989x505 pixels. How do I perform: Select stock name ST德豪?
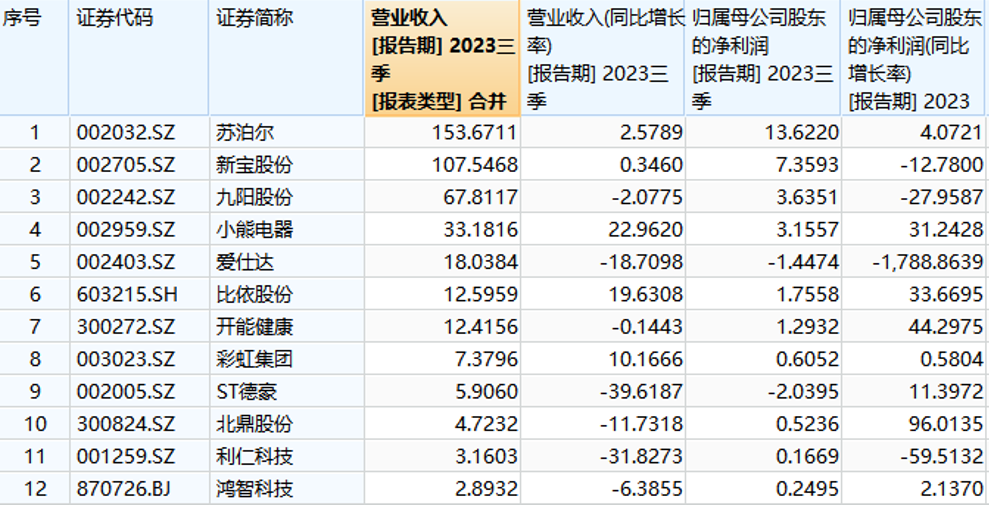click(247, 392)
